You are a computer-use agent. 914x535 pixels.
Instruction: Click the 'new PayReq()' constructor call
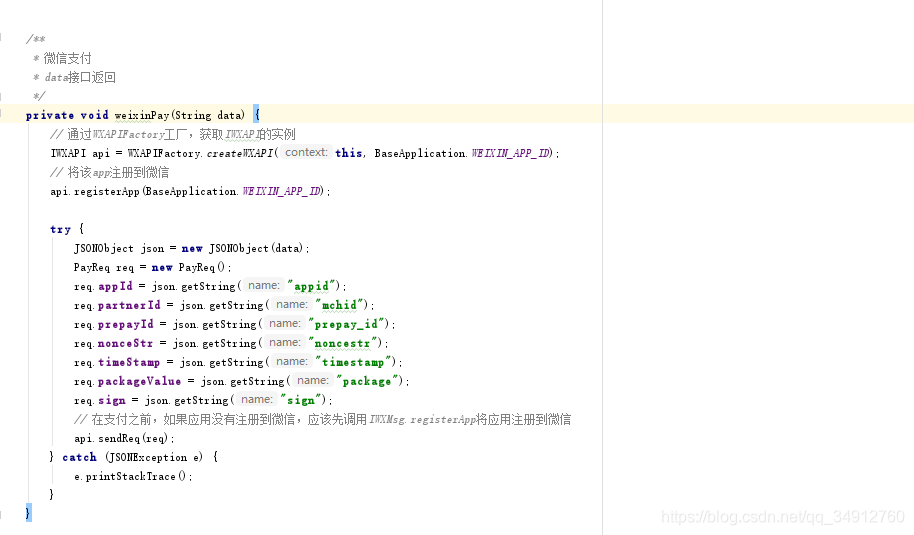click(x=188, y=268)
